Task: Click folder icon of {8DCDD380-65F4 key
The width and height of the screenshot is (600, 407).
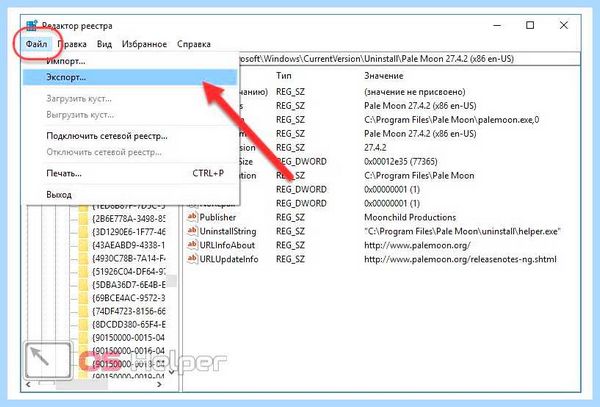Action: click(x=83, y=324)
